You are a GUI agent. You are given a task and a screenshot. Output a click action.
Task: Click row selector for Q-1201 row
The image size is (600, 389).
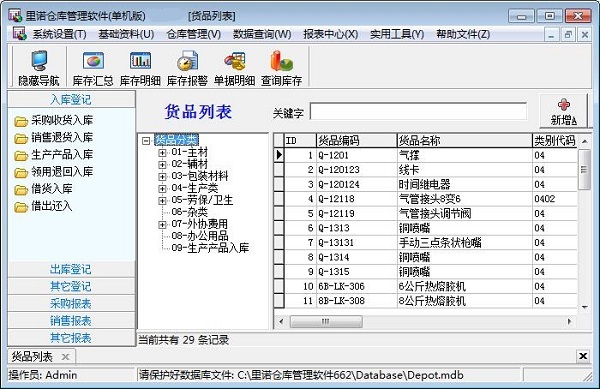(x=279, y=155)
